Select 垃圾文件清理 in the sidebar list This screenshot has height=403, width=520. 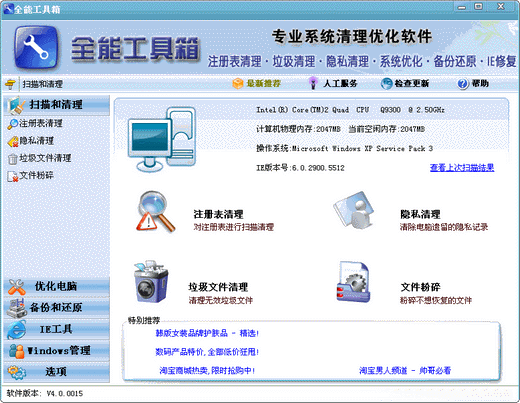39,158
